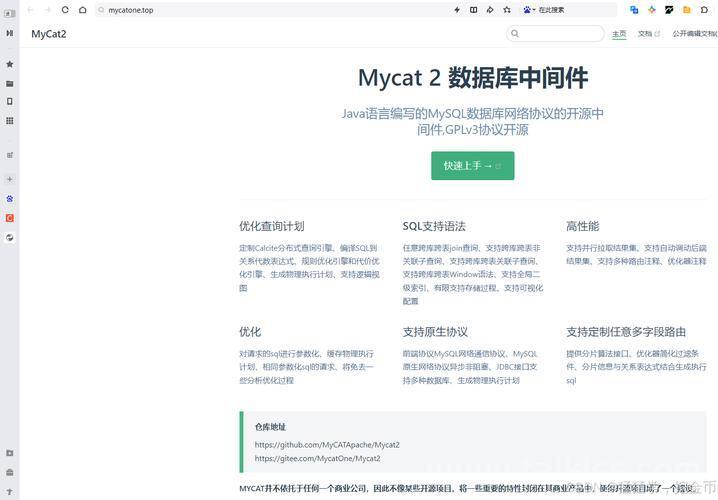Click the share arrow icon in address bar
Screen dimensions: 718x500
tap(490, 10)
